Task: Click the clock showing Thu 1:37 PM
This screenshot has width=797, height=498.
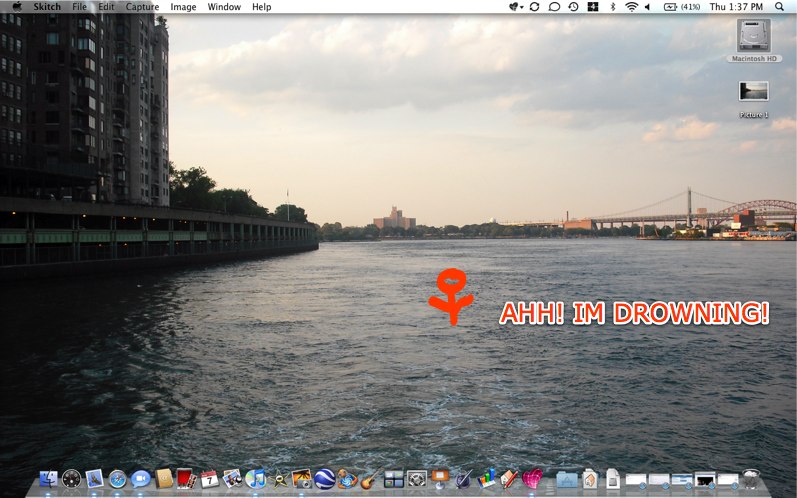Action: tap(736, 7)
